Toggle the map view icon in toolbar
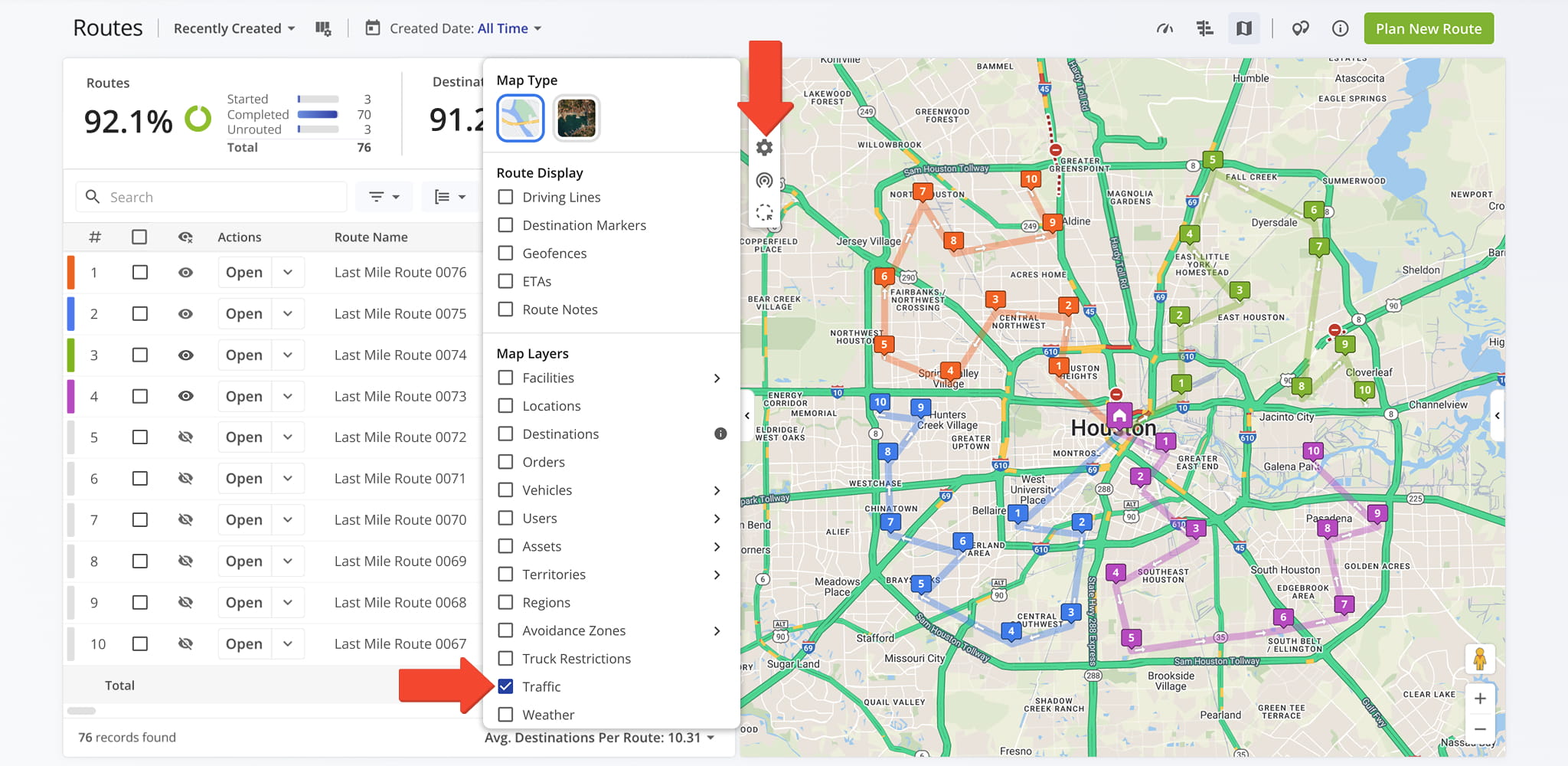Screen dimensions: 1568x766 click(1244, 28)
